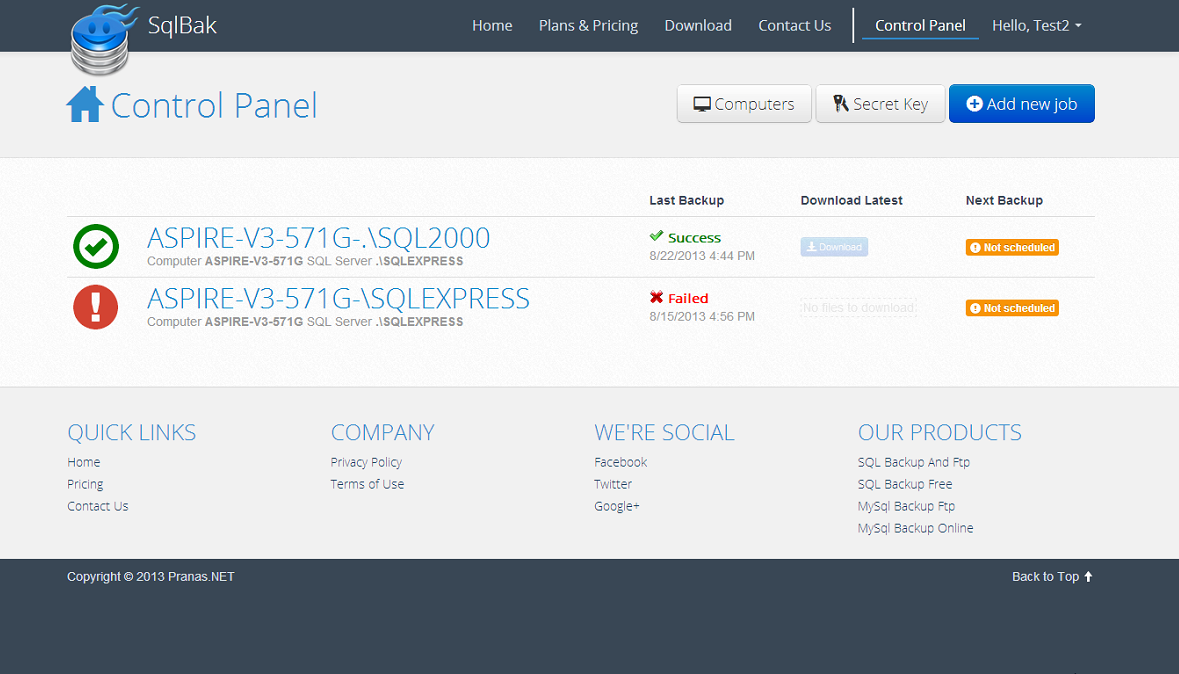Viewport: 1179px width, 674px height.
Task: Click the Control Panel page heading
Action: (214, 105)
